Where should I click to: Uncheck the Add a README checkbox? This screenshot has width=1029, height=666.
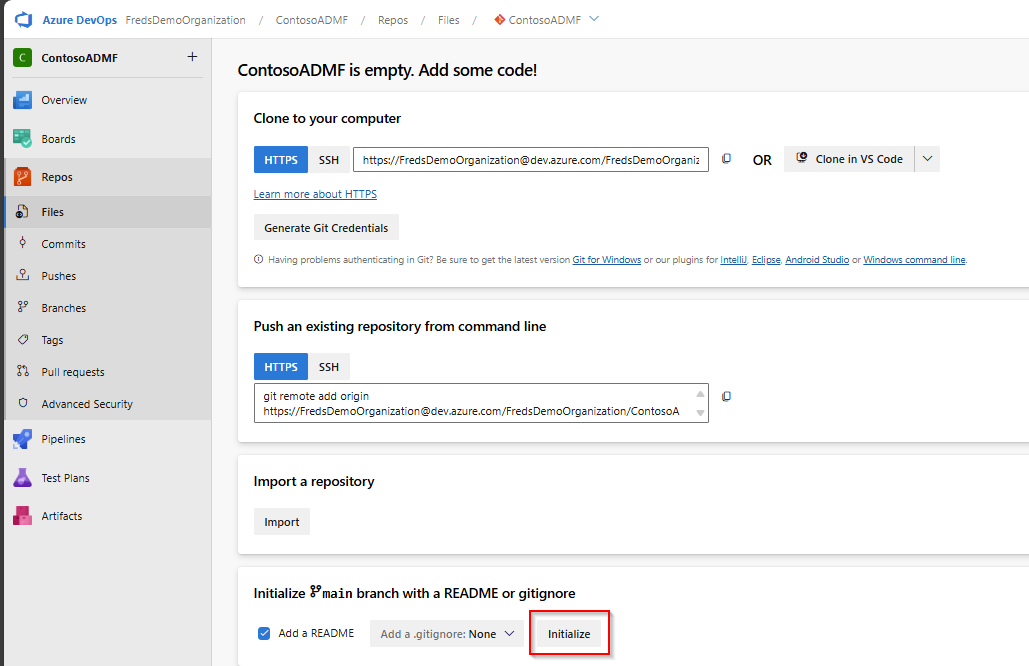tap(263, 633)
